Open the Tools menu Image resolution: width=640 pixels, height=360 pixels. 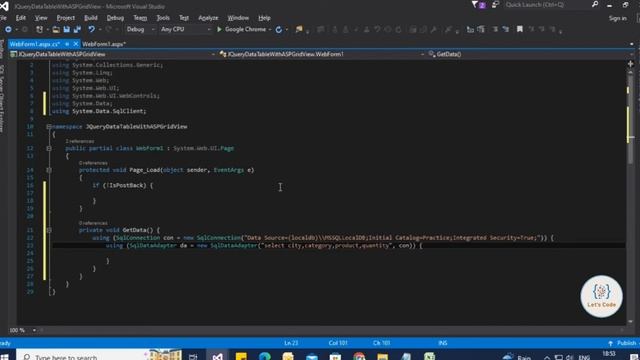(x=163, y=18)
